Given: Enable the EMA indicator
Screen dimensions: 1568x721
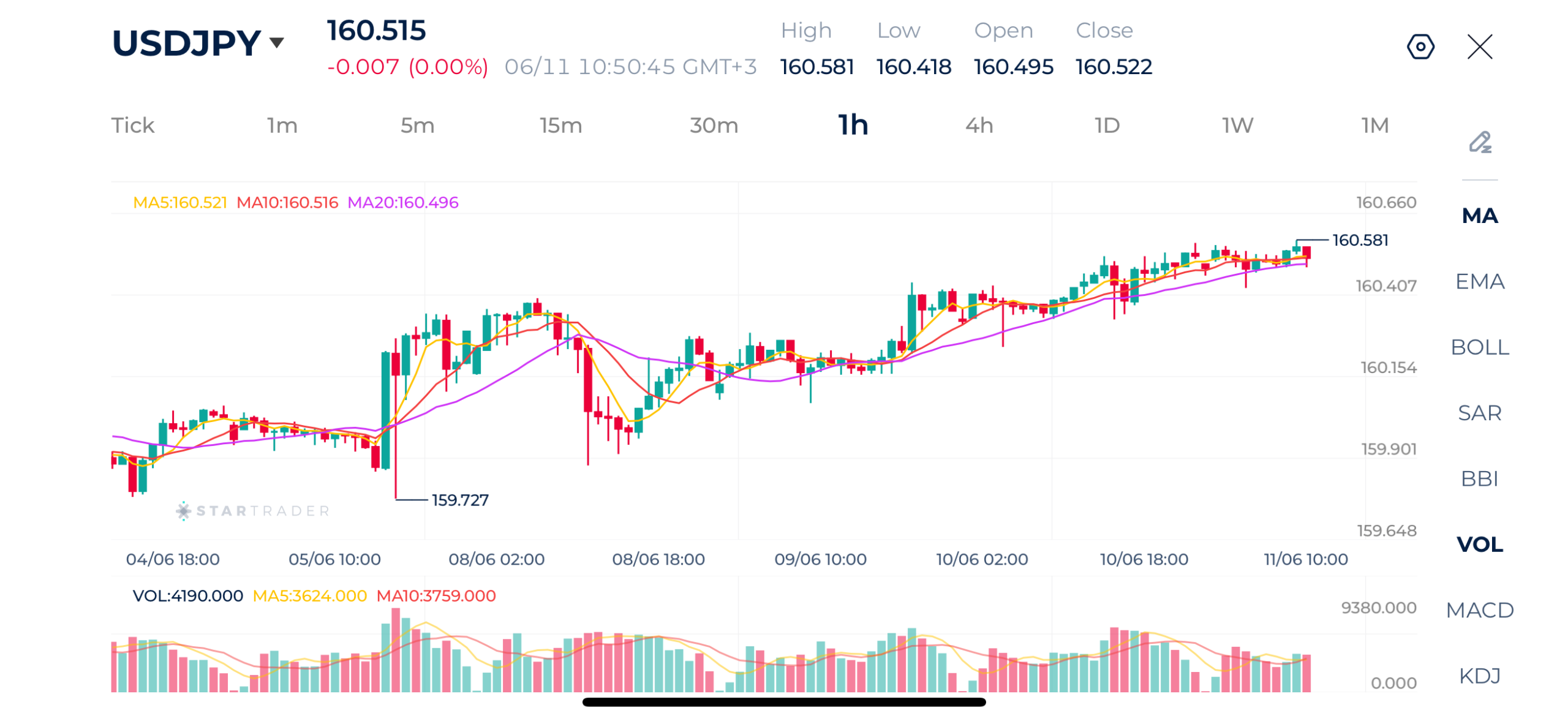Looking at the screenshot, I should coord(1479,281).
